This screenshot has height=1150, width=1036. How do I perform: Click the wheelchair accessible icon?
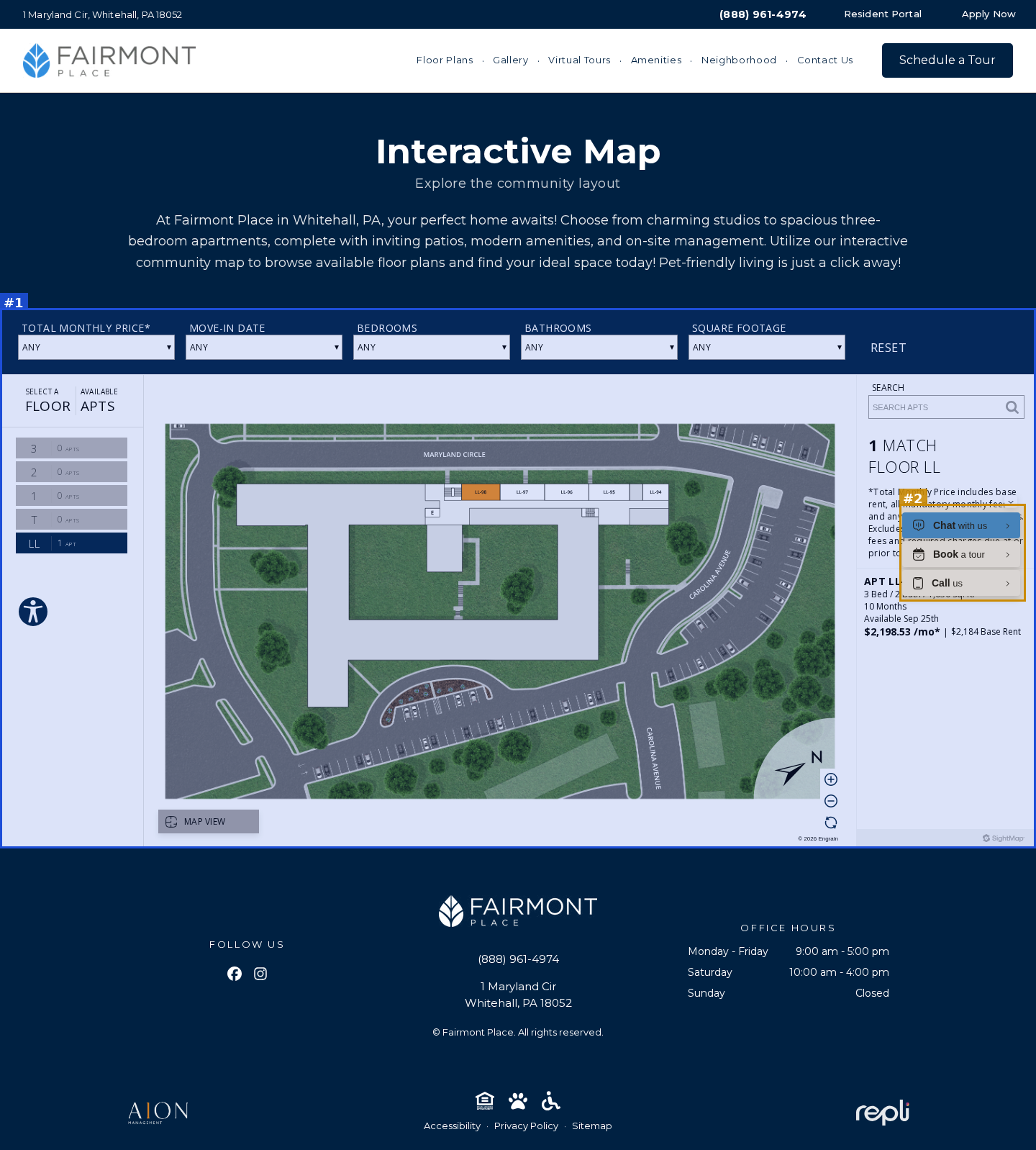click(551, 1101)
